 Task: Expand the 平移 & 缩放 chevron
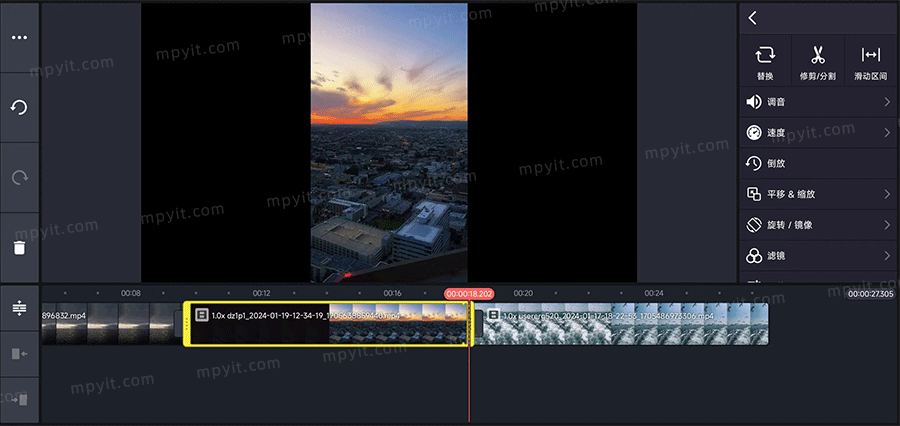[x=887, y=194]
